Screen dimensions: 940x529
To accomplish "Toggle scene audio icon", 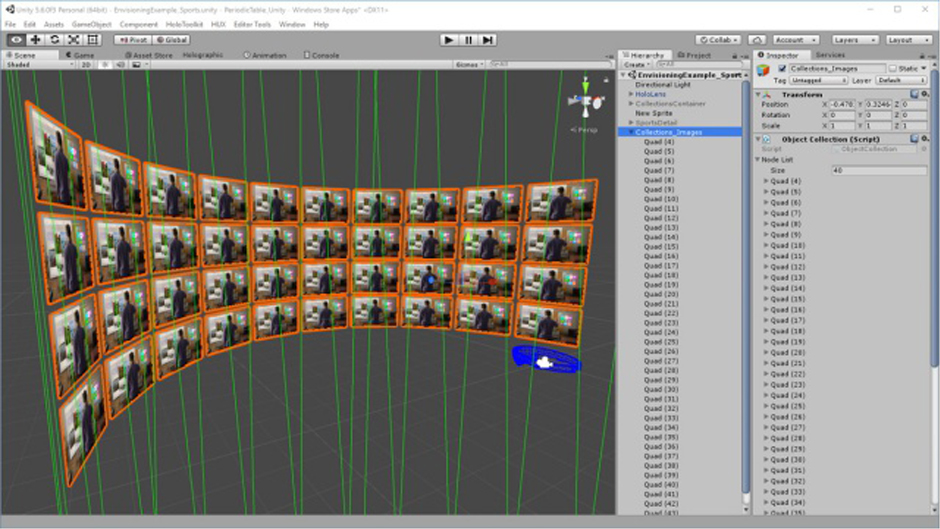I will pos(120,65).
